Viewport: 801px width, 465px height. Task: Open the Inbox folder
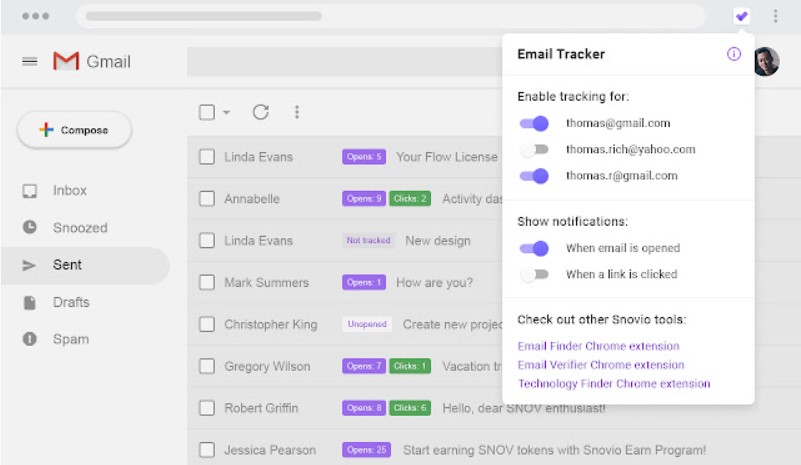[69, 191]
